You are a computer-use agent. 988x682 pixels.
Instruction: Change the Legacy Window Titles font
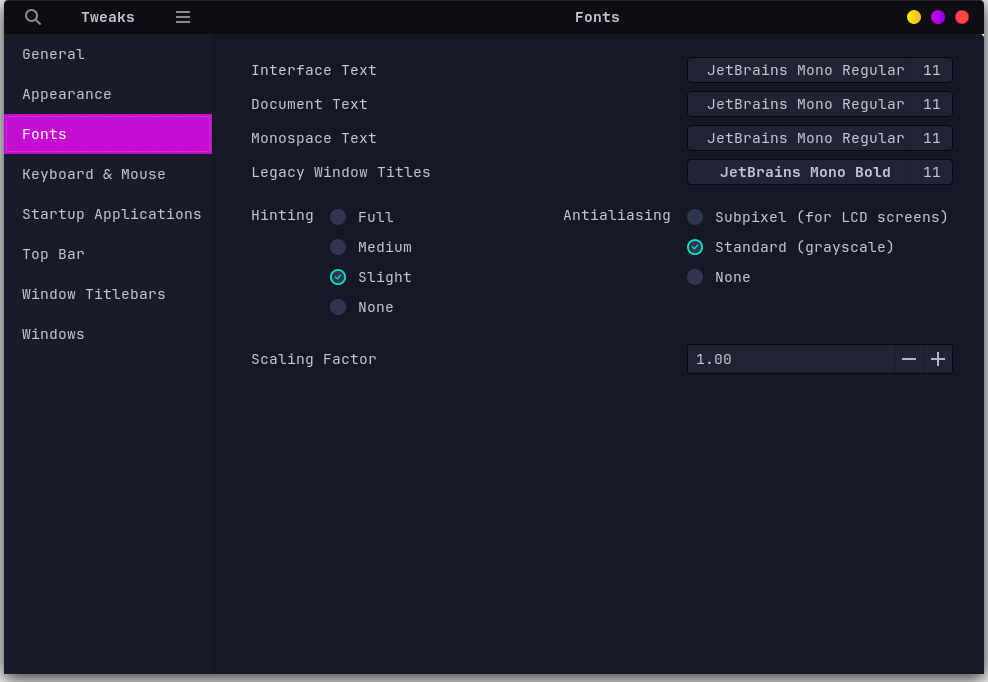pyautogui.click(x=819, y=172)
